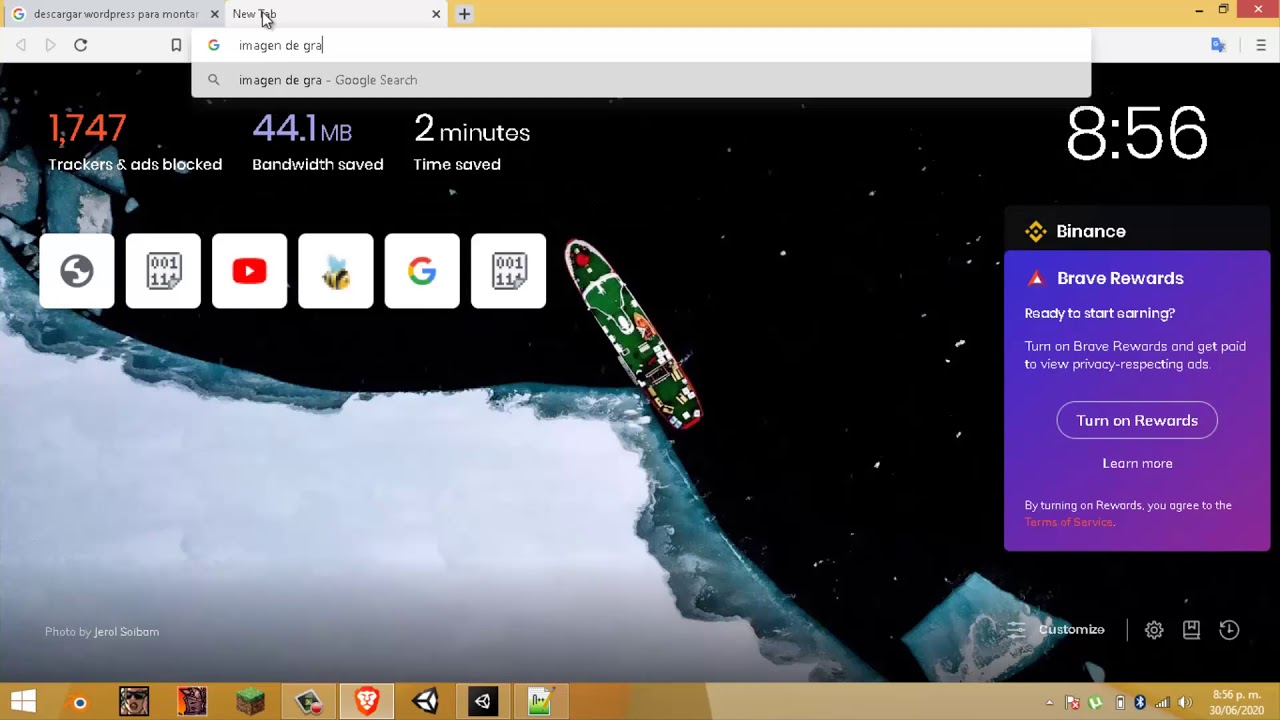1280x720 pixels.
Task: Open photographer 'Jerol Soibam' link
Action: coord(126,632)
